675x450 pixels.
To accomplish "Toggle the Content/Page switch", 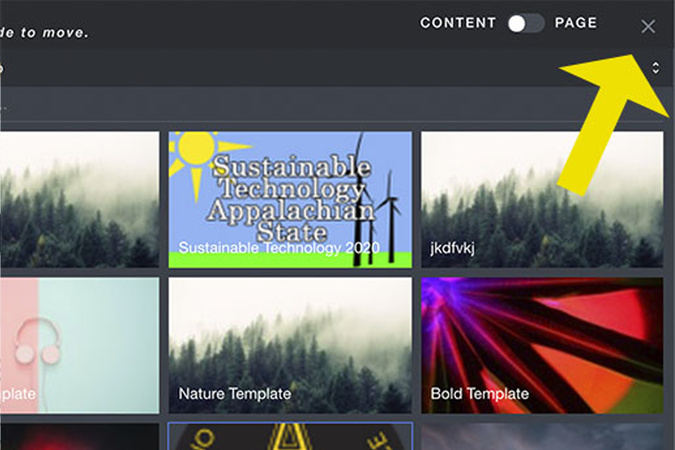I will (x=525, y=23).
